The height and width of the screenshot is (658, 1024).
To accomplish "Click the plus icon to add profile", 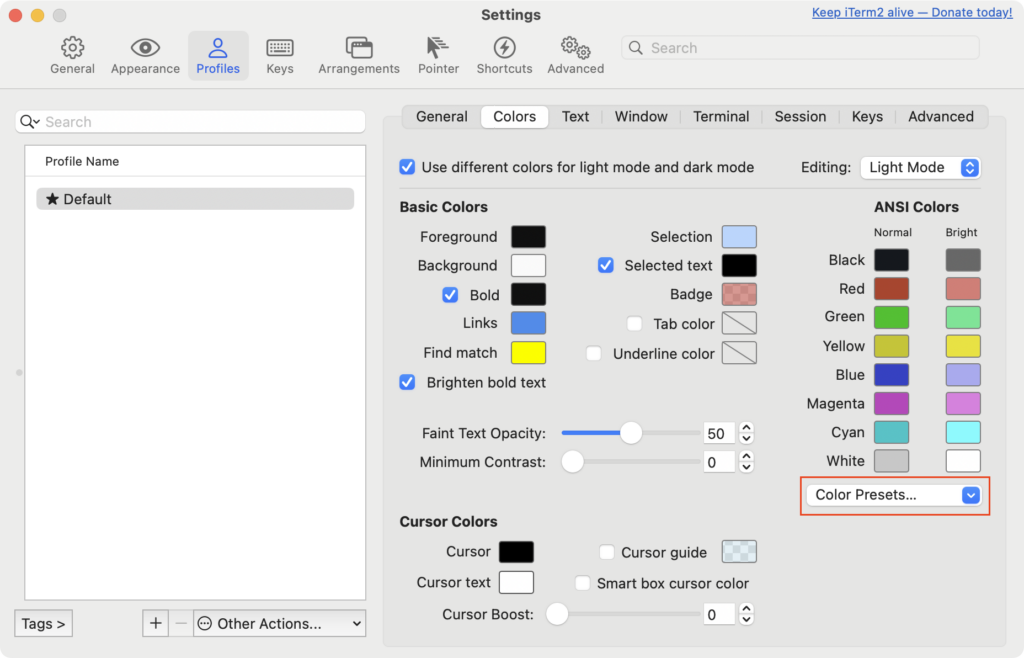I will click(155, 623).
